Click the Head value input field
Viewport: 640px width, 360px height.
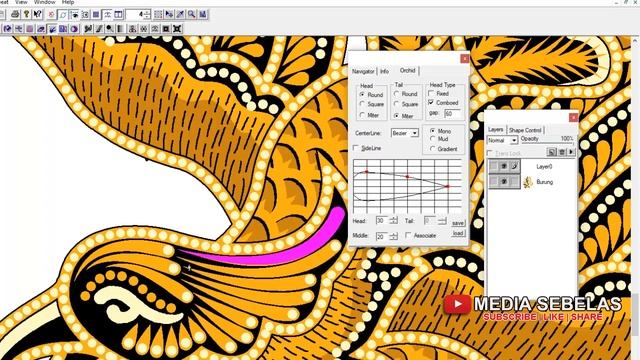382,220
